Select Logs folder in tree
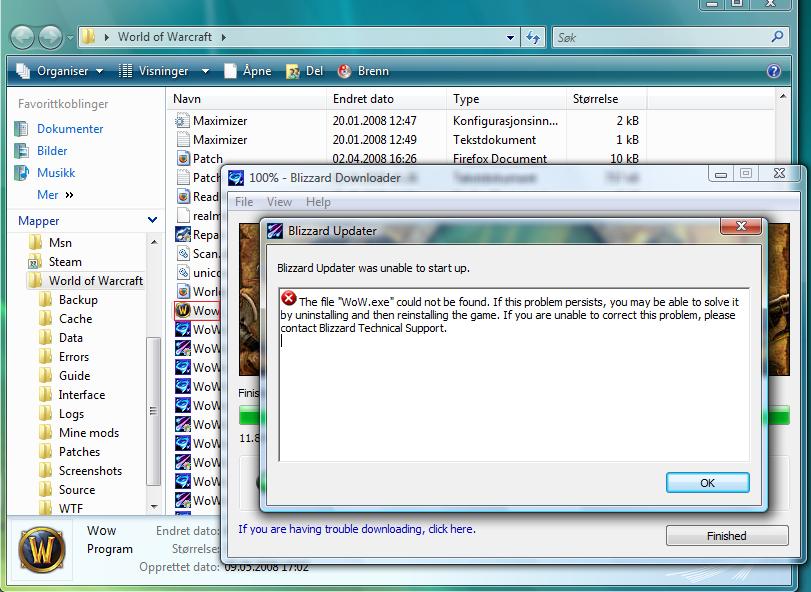This screenshot has width=811, height=592. [71, 414]
